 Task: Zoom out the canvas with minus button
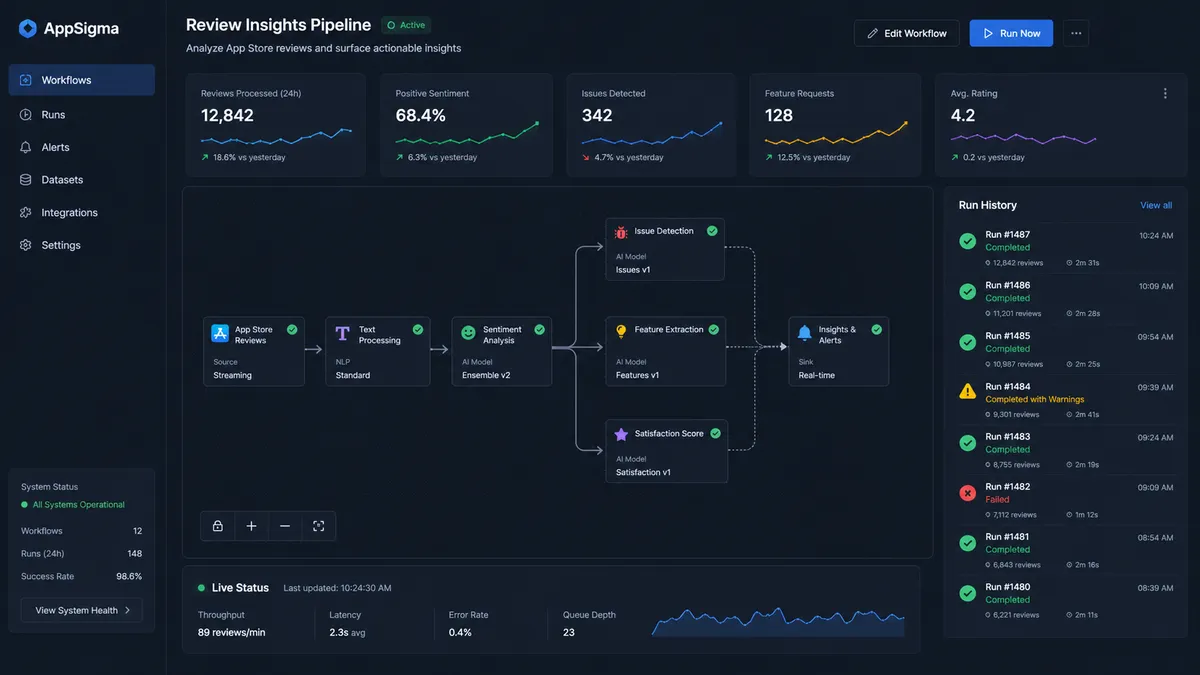pyautogui.click(x=285, y=526)
